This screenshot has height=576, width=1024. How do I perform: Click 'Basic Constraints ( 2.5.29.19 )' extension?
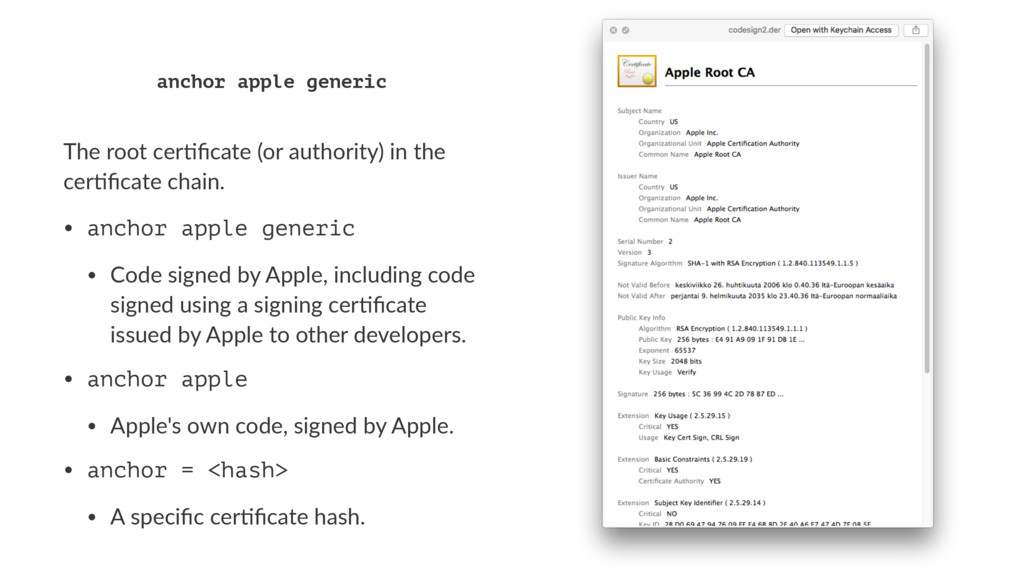pos(703,460)
